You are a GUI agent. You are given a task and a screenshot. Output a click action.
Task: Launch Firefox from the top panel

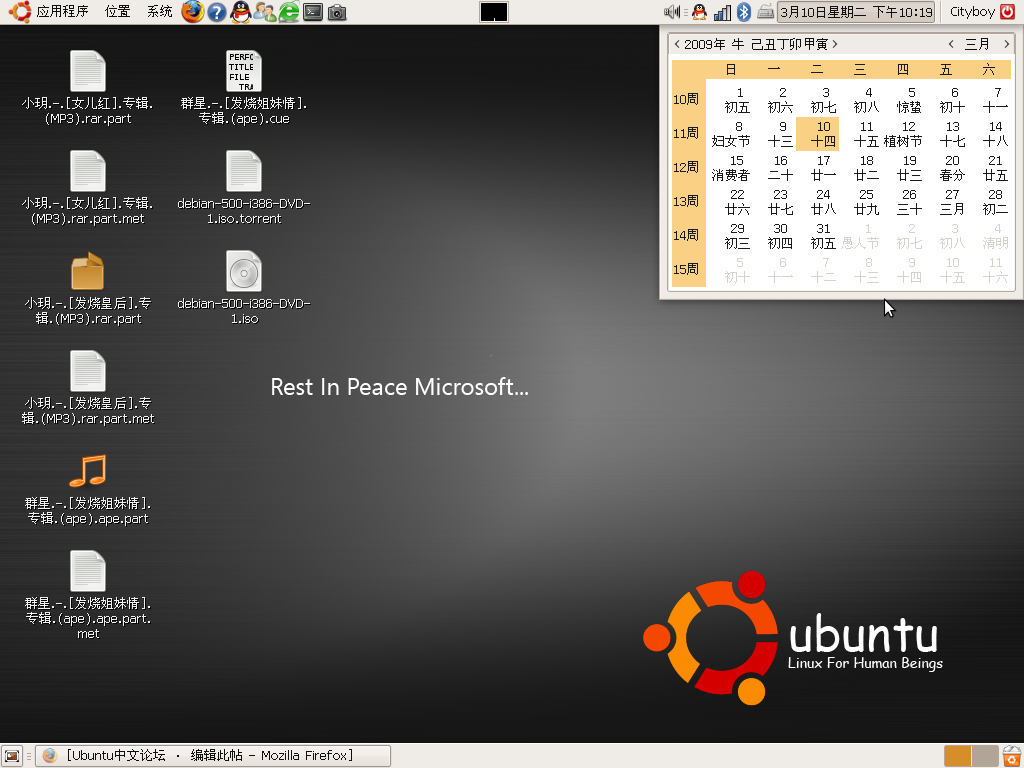tap(193, 12)
